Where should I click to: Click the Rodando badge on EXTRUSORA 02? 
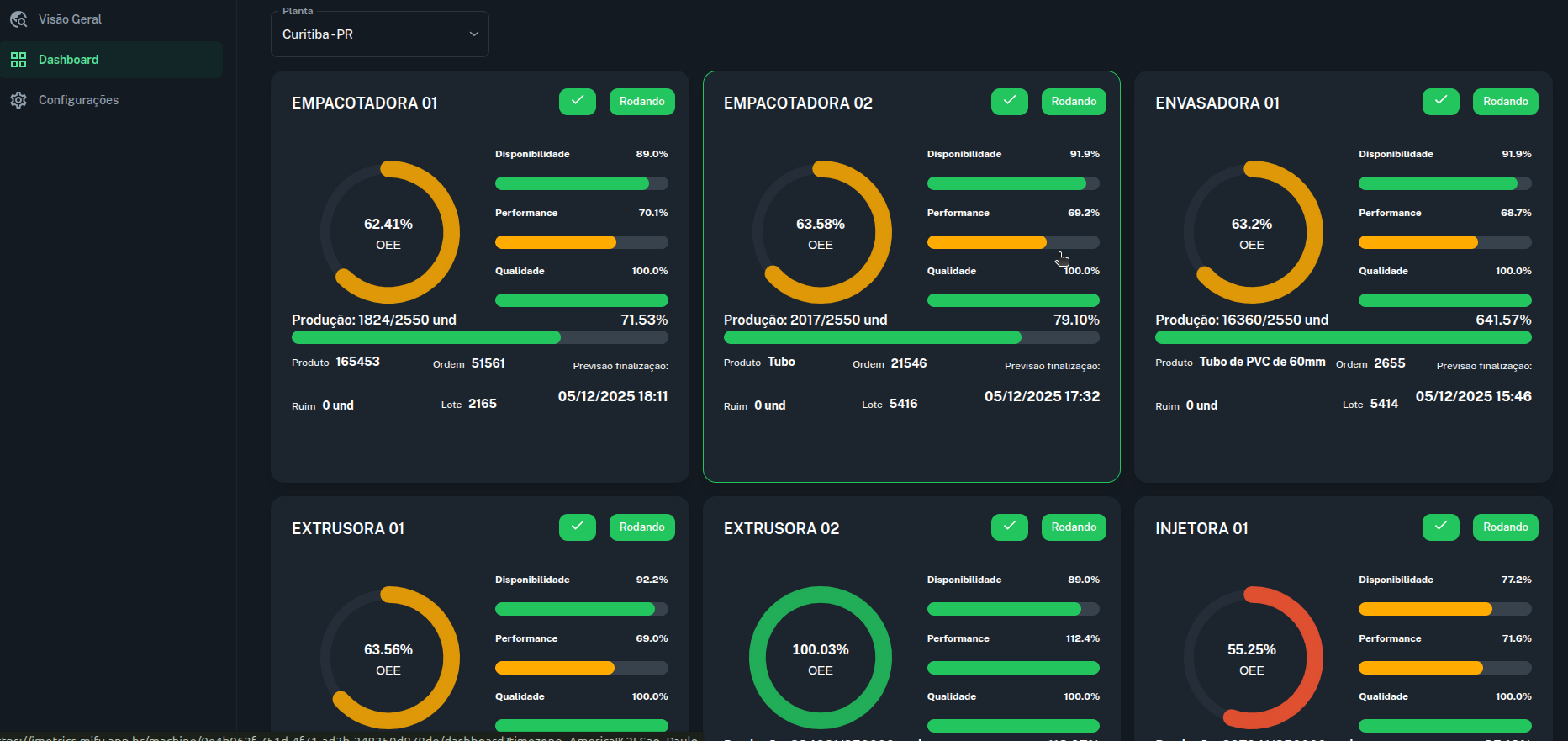pyautogui.click(x=1074, y=527)
